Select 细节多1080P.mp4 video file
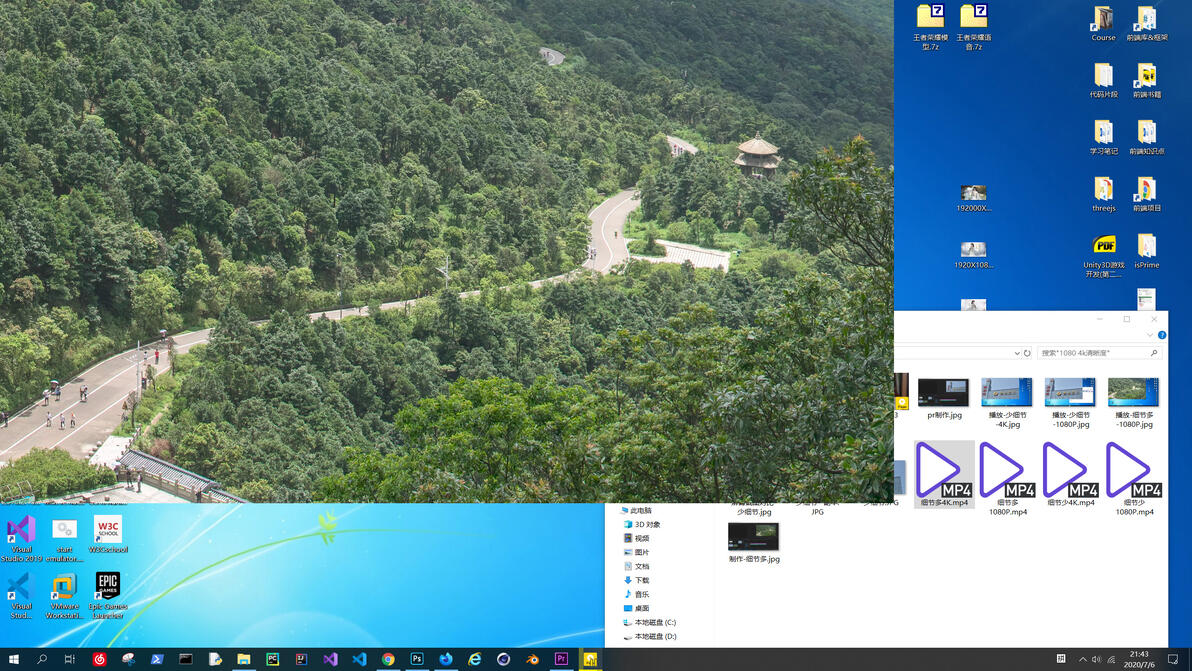1192x671 pixels. click(x=1007, y=479)
